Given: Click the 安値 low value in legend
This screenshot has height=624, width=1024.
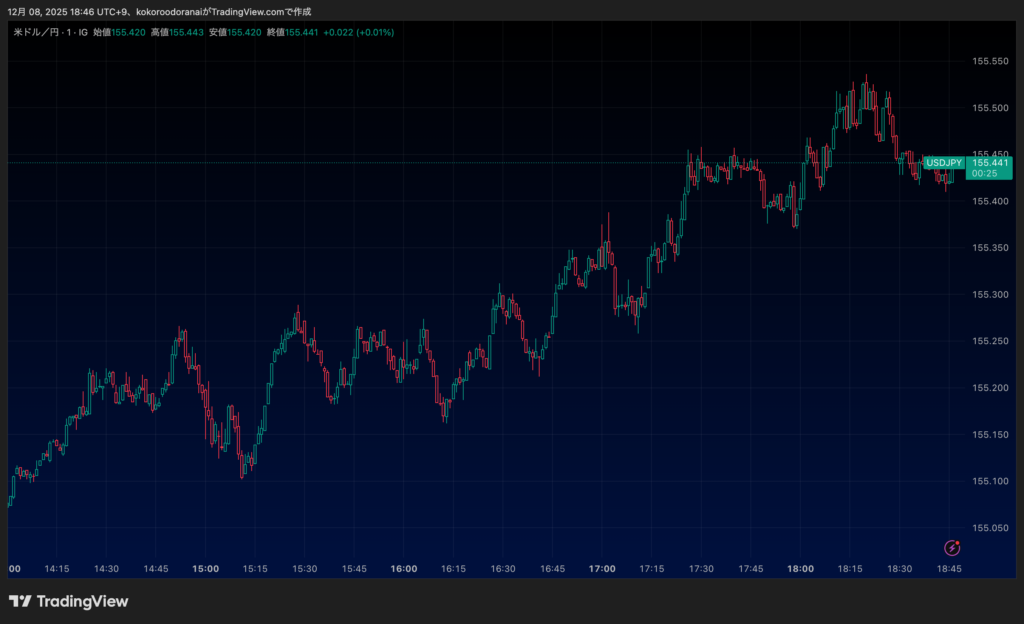Looking at the screenshot, I should tap(244, 32).
